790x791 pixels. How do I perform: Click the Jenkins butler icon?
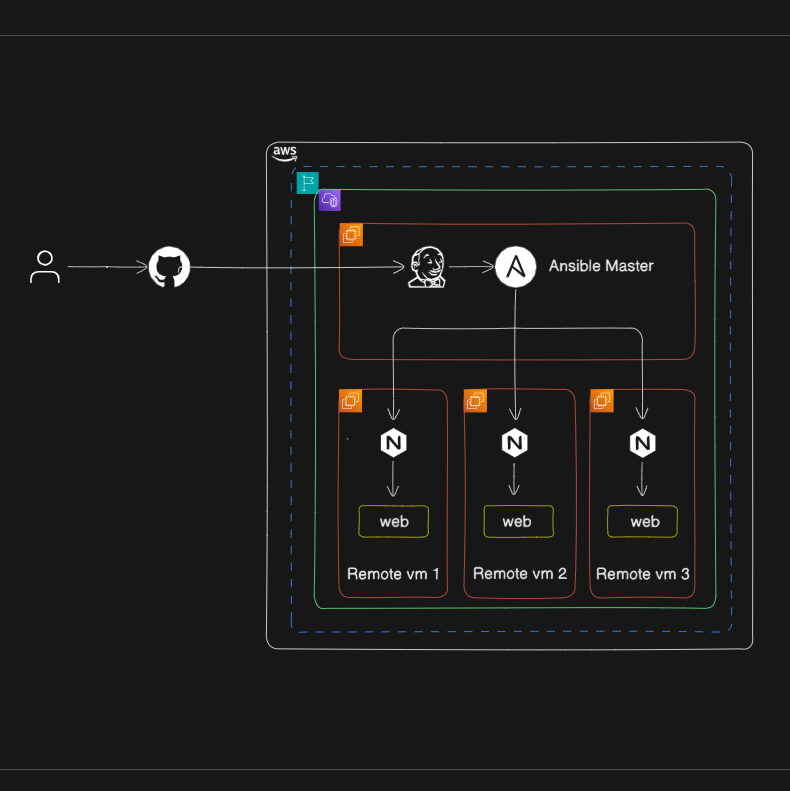[427, 267]
